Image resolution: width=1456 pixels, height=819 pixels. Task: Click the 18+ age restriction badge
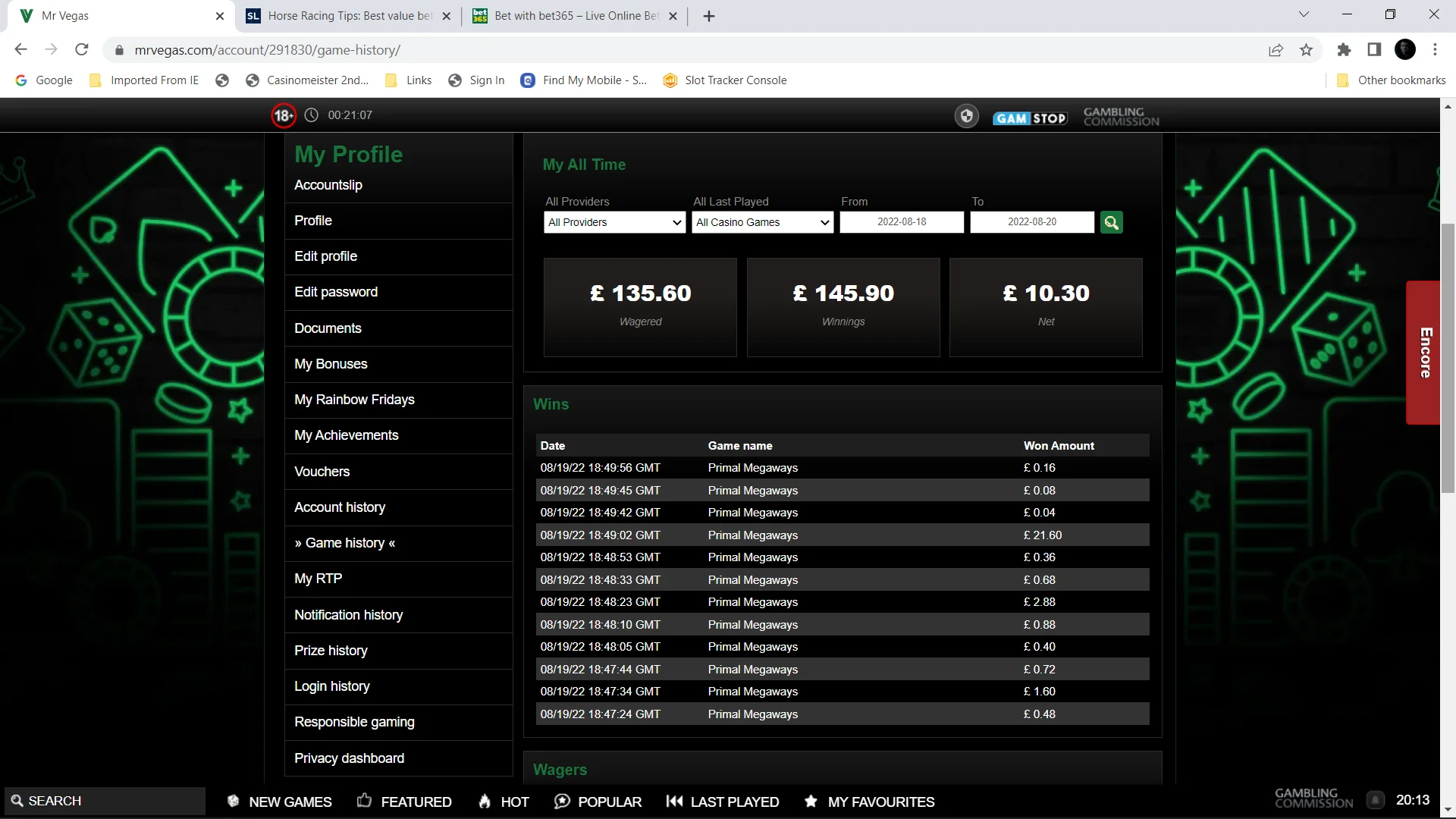tap(284, 115)
